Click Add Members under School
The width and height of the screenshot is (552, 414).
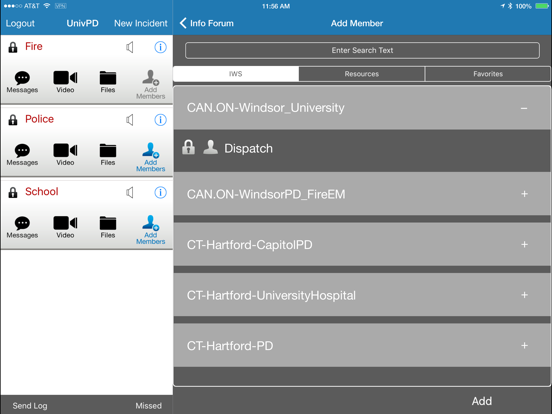point(151,230)
